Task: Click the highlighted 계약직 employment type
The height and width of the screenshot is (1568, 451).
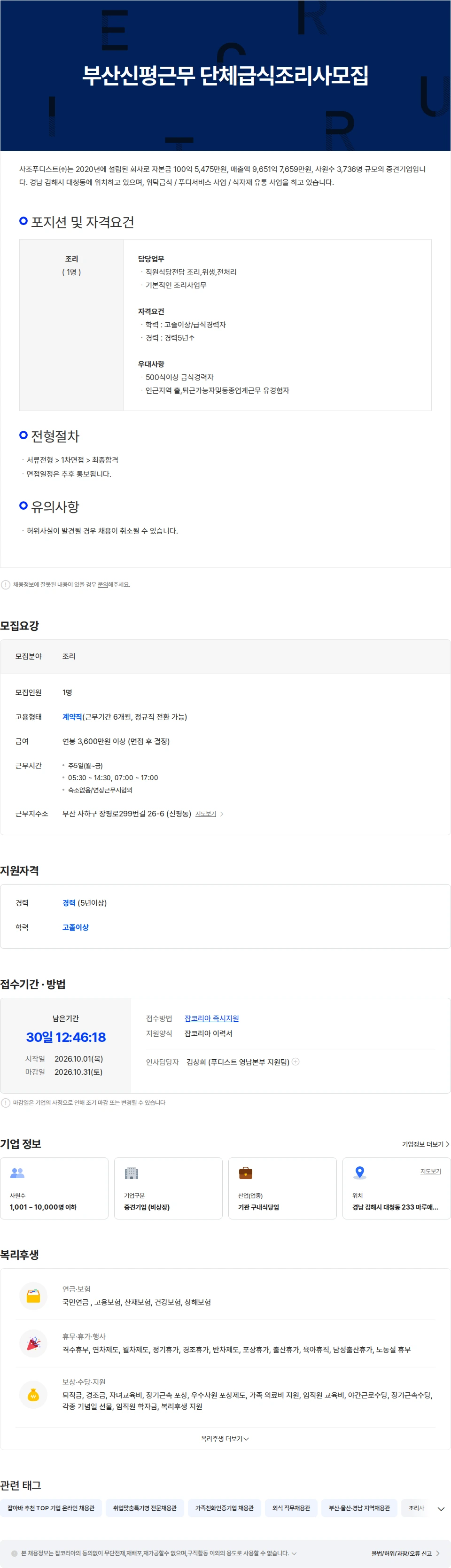Action: (x=72, y=716)
